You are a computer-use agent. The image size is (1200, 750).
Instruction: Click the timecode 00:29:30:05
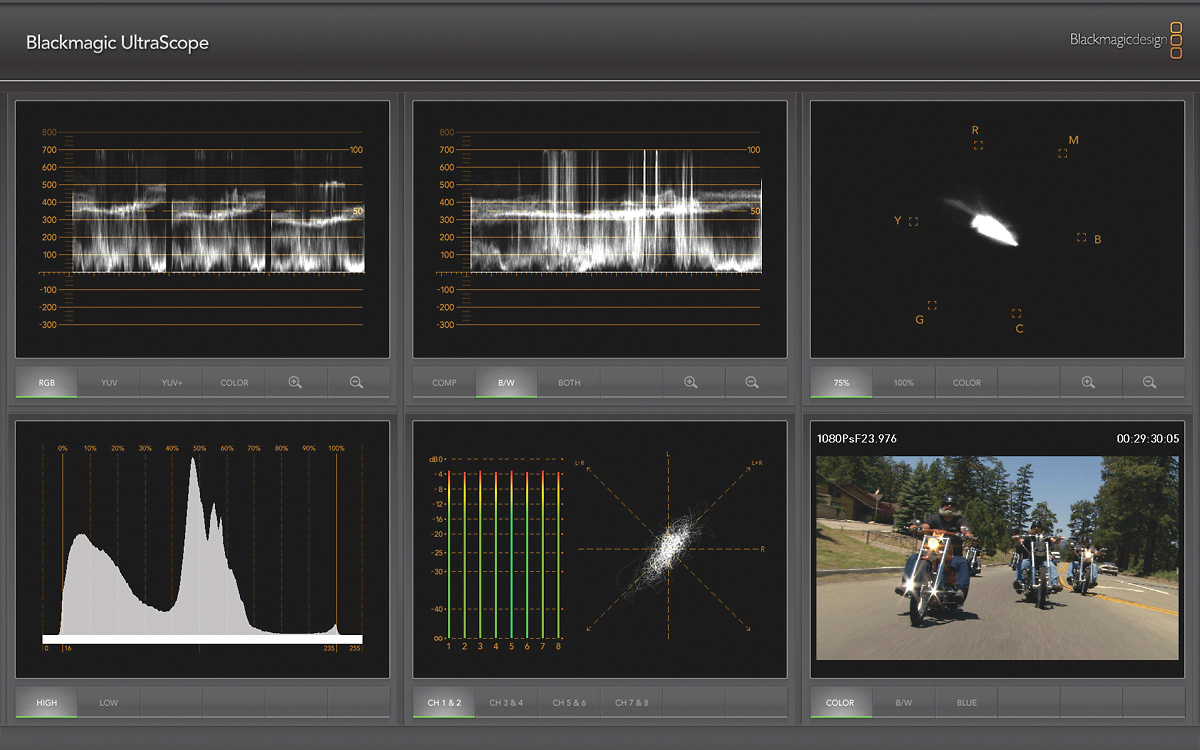[1148, 438]
